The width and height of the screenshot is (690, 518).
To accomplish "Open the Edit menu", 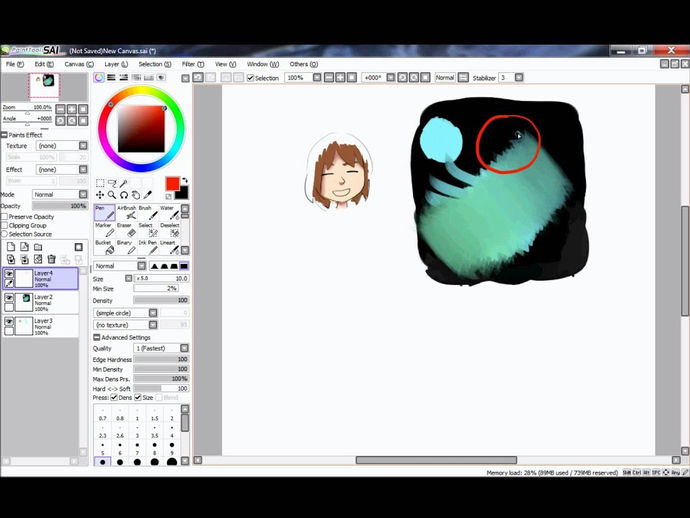I will click(x=44, y=64).
